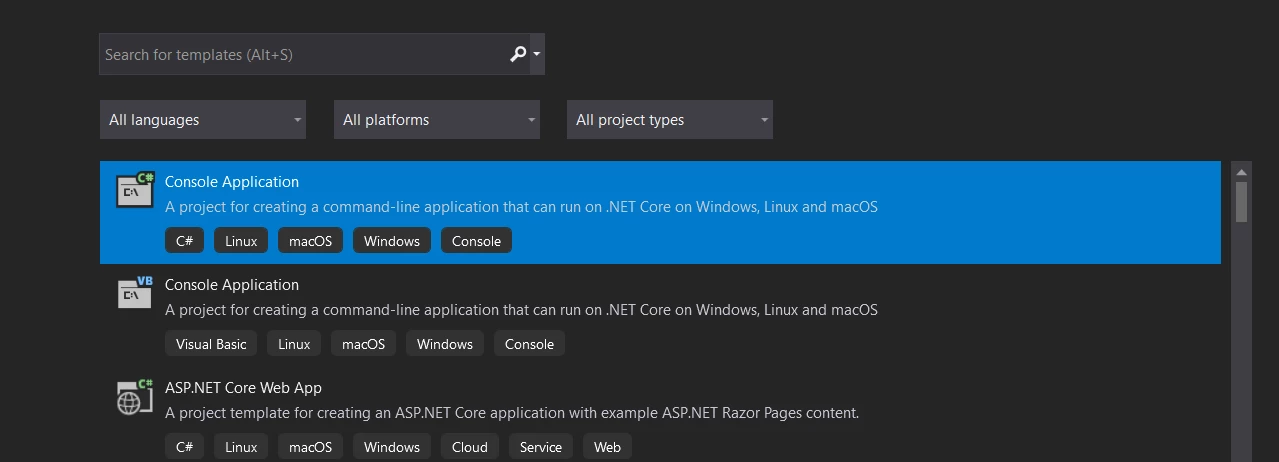Click the Console tag in highlighted template

tap(476, 241)
